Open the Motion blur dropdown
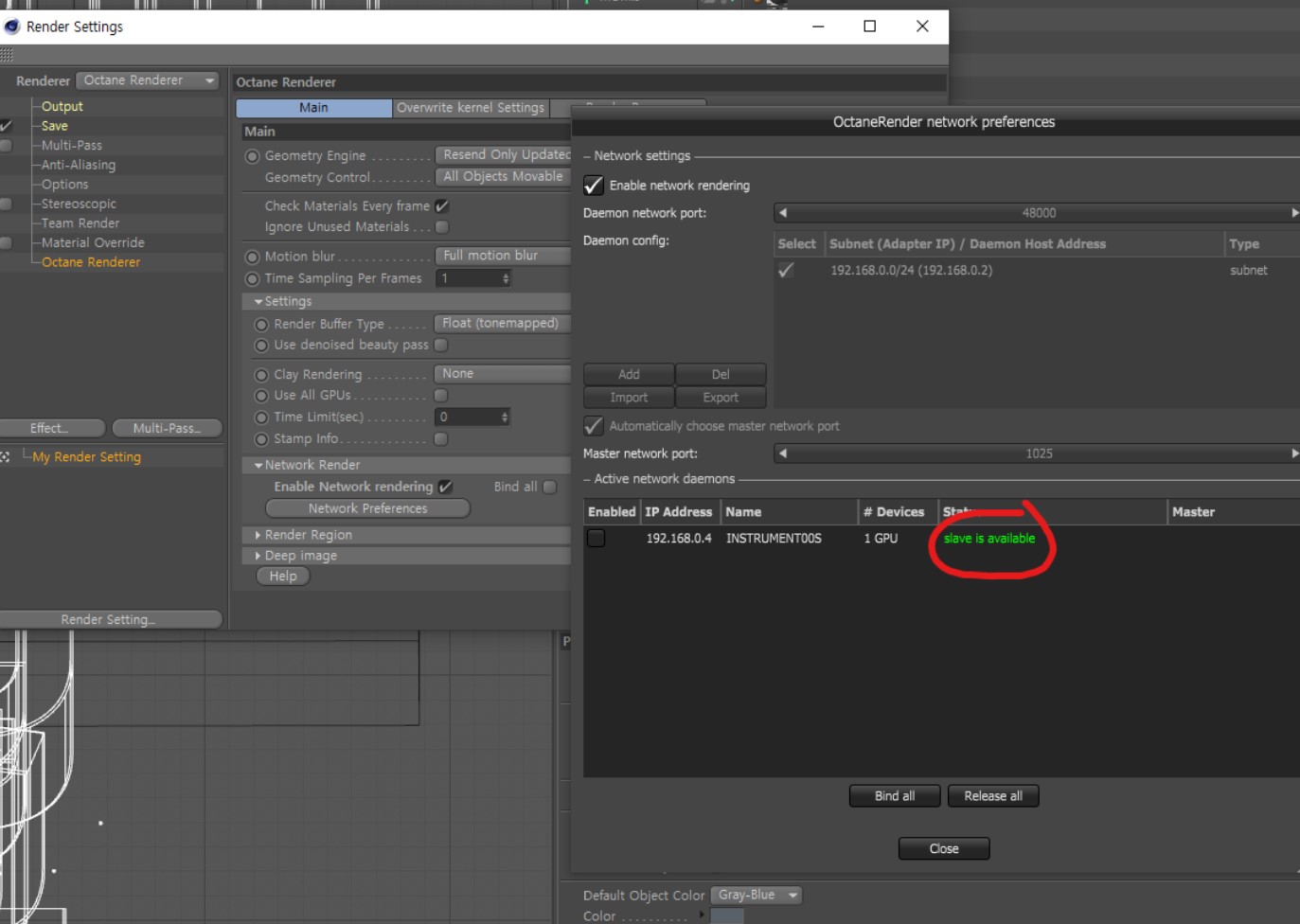Screen dimensions: 1300x924 503,256
